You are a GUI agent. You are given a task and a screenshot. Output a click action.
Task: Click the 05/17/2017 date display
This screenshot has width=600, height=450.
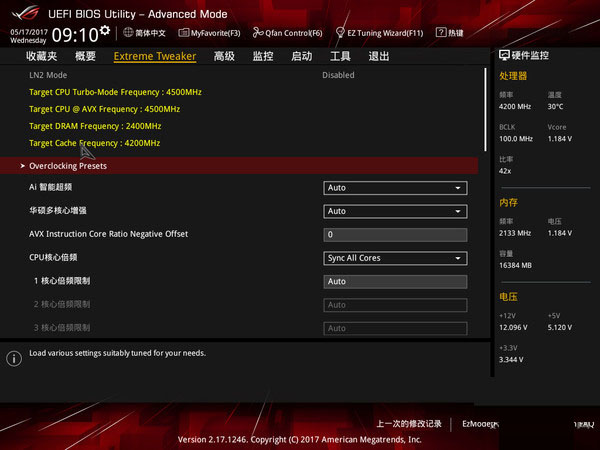click(29, 32)
